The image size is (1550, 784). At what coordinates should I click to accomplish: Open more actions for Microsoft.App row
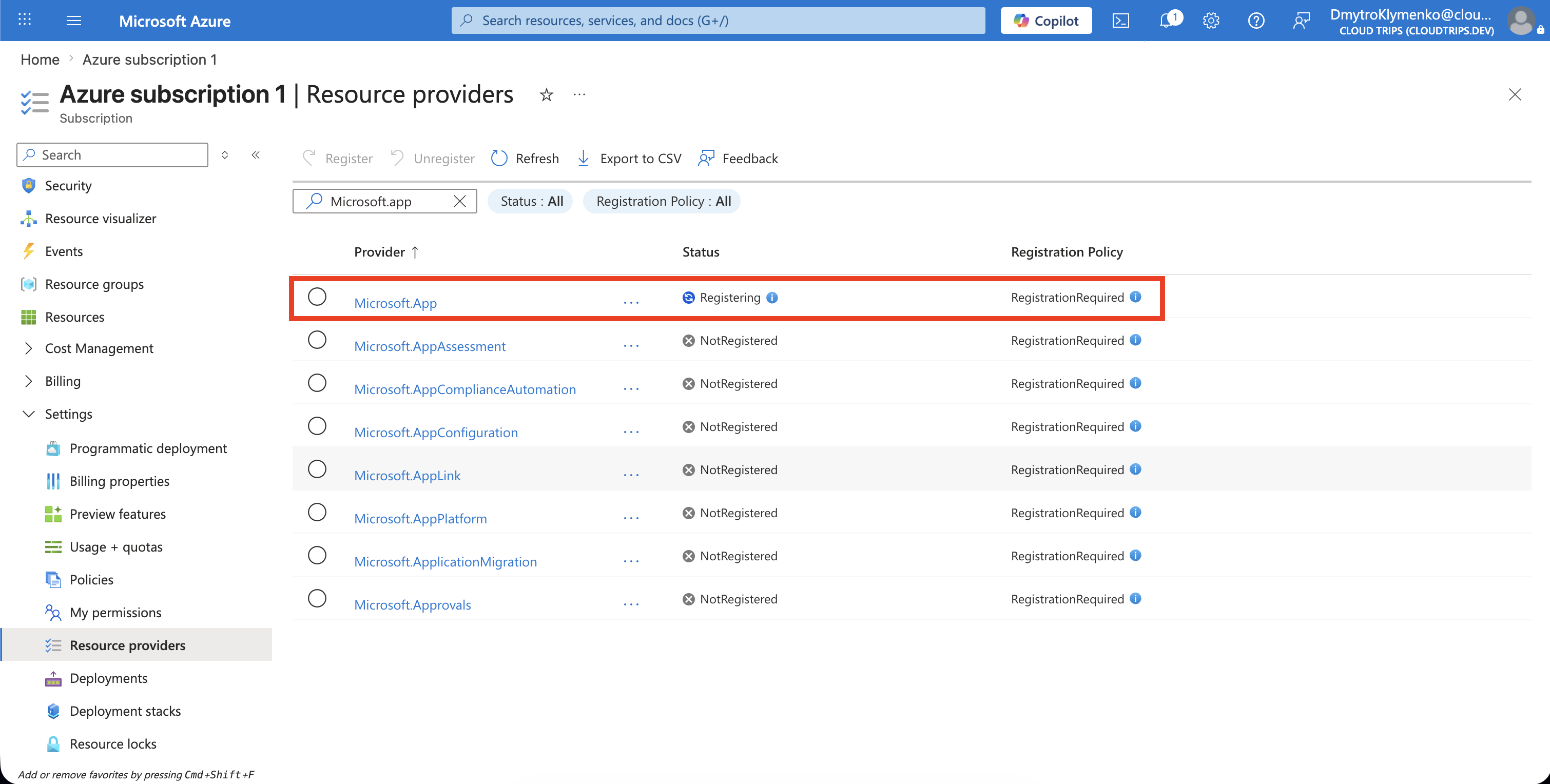(x=631, y=303)
